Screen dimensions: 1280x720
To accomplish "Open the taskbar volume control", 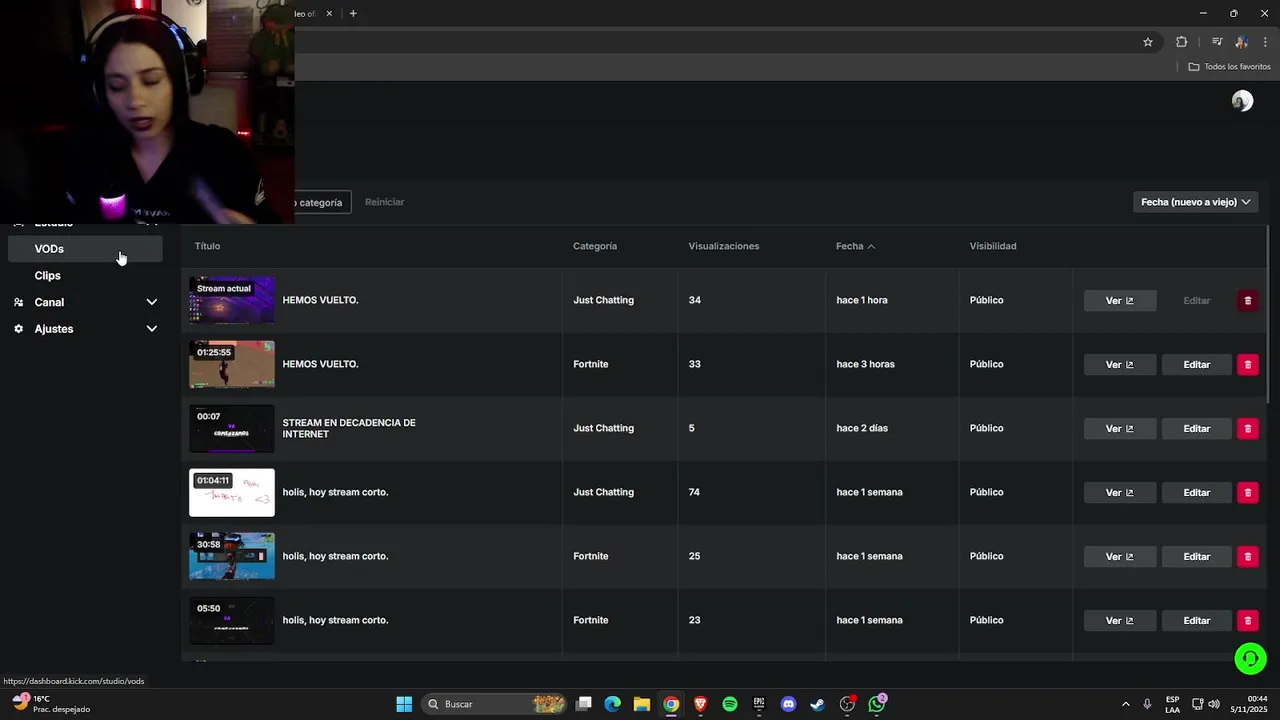I will click(x=1214, y=704).
